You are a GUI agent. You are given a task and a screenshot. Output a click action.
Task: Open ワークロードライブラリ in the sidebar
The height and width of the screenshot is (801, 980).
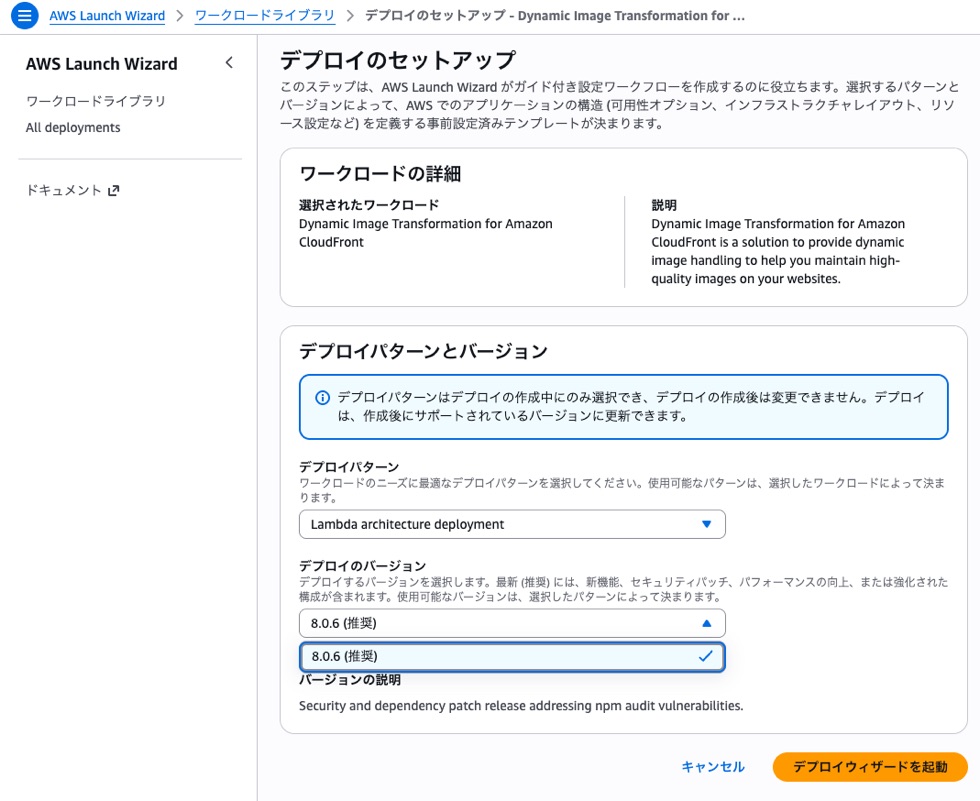pos(96,101)
